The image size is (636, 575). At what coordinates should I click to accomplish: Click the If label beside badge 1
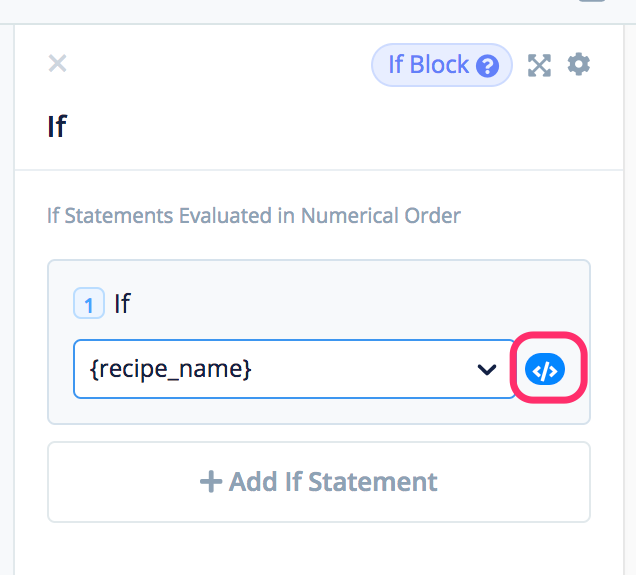(x=122, y=303)
